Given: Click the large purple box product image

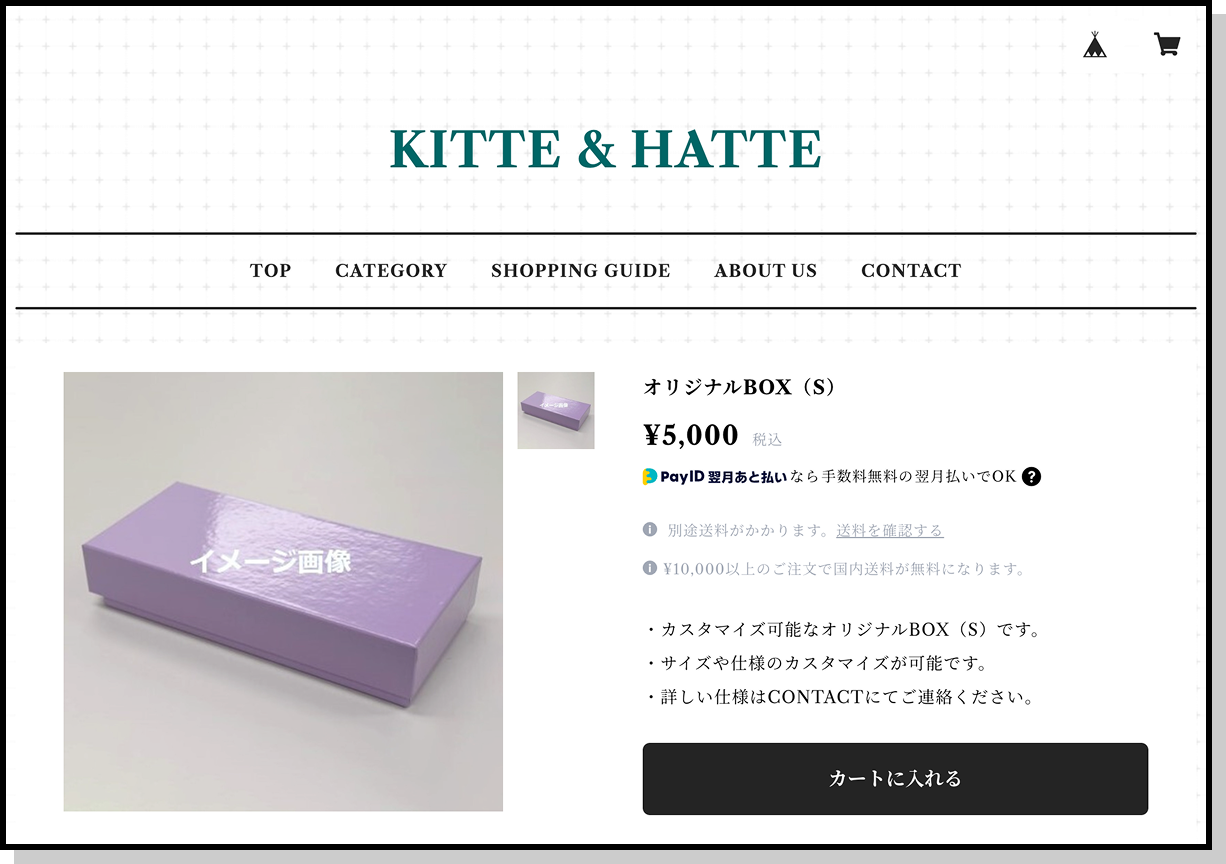Looking at the screenshot, I should [283, 591].
